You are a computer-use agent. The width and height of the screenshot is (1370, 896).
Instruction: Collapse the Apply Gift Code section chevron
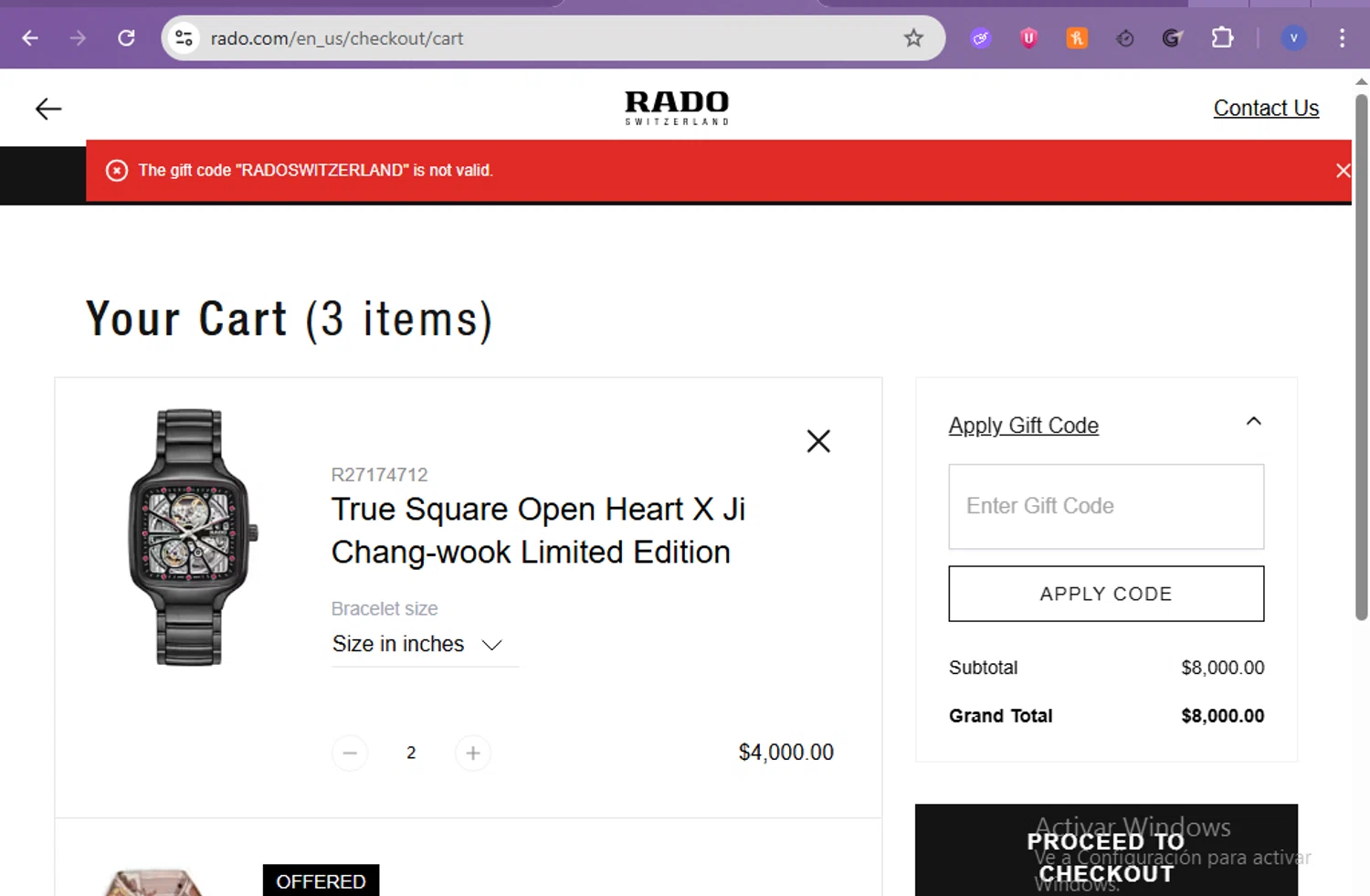click(1254, 421)
